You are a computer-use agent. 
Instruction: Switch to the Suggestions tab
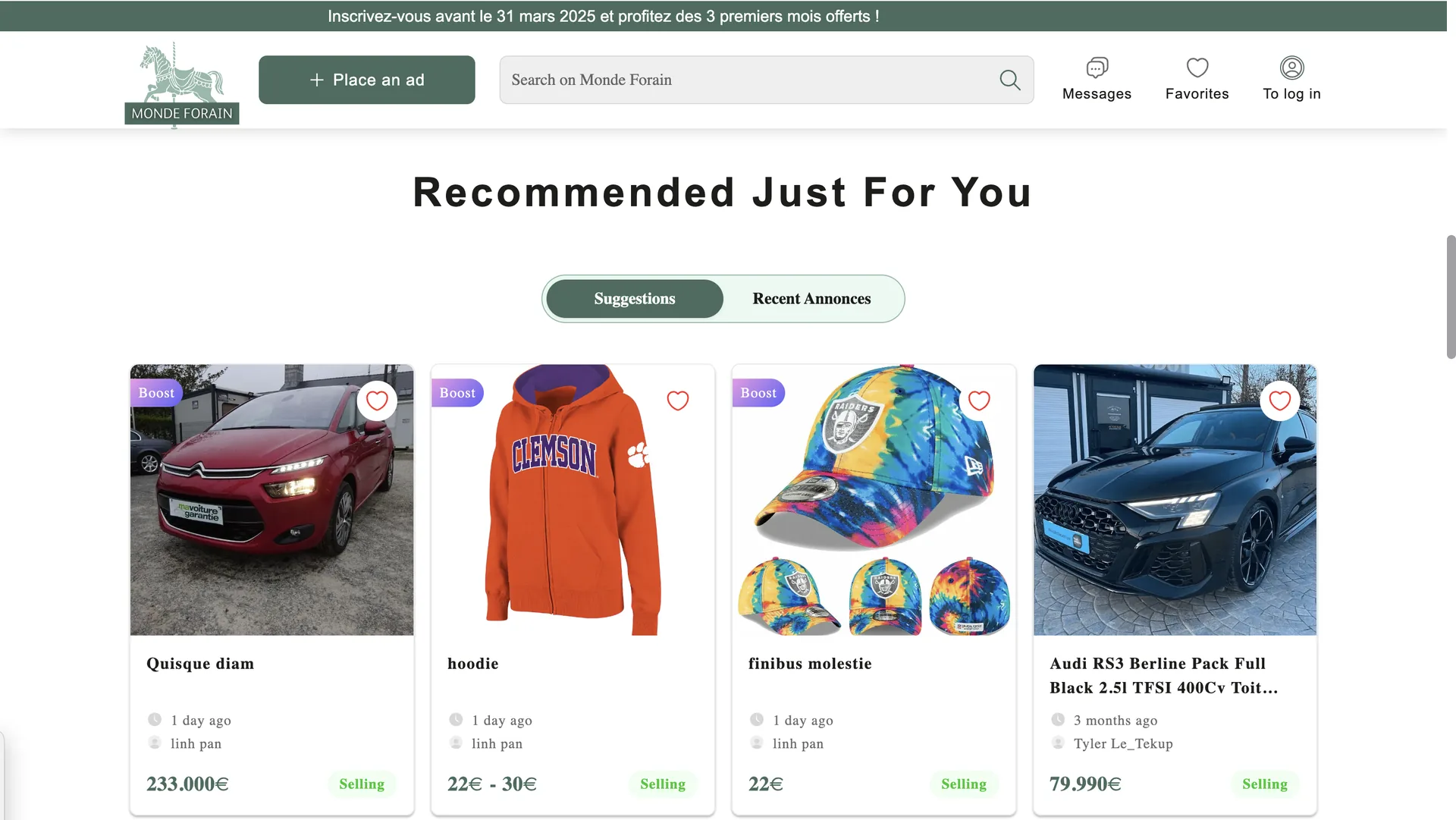[635, 299]
